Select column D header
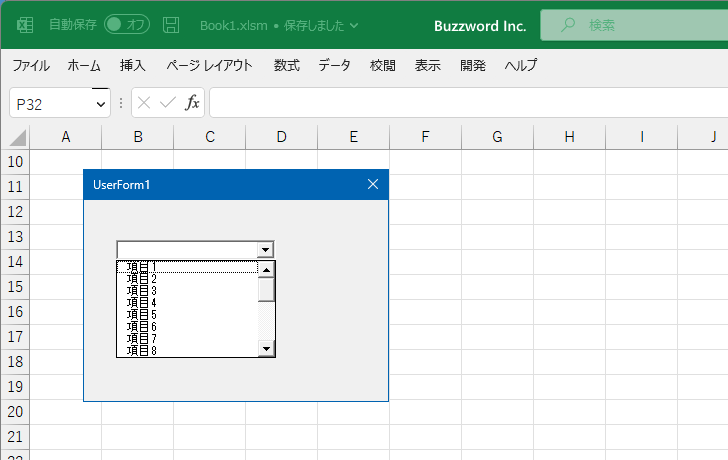 coord(282,137)
